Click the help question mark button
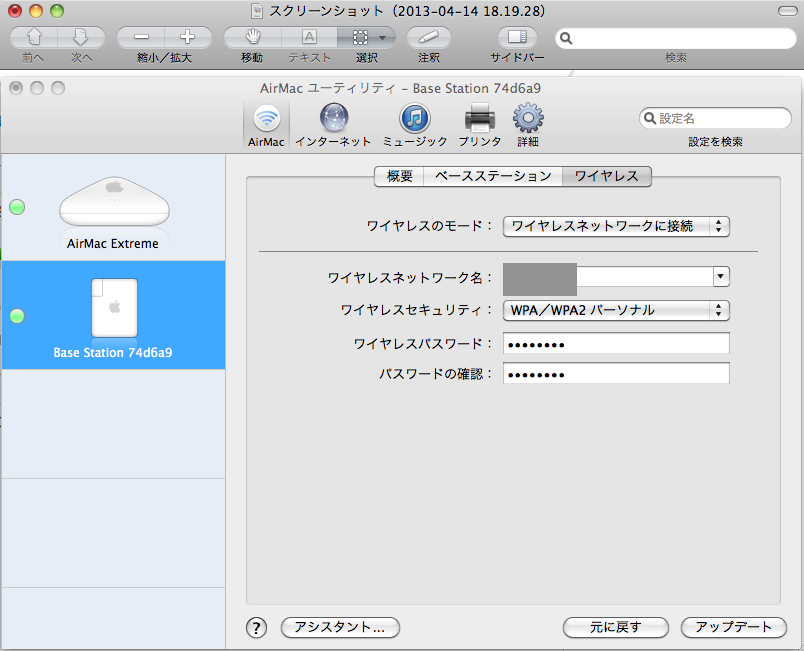This screenshot has width=804, height=651. [x=257, y=627]
